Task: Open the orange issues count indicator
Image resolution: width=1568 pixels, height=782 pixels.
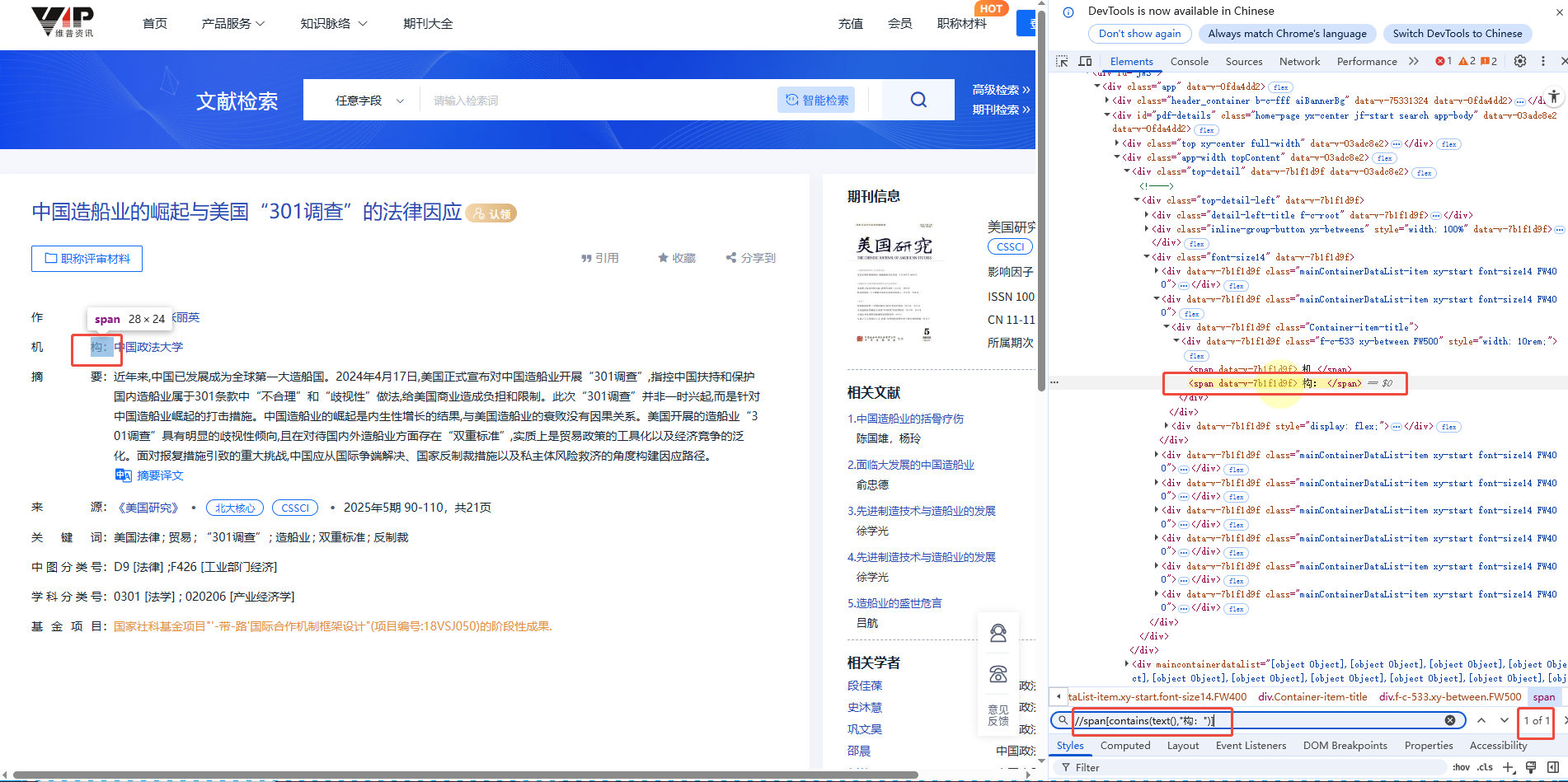Action: (x=1489, y=61)
